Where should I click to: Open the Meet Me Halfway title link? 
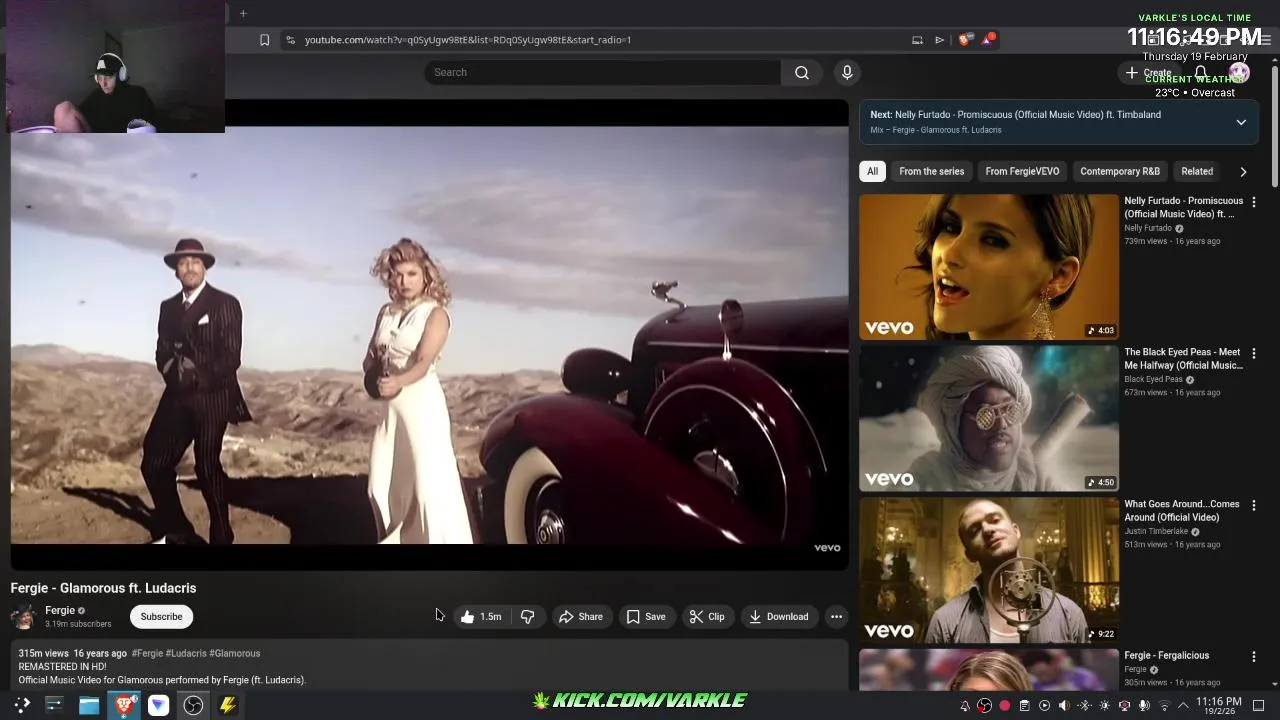[1183, 359]
